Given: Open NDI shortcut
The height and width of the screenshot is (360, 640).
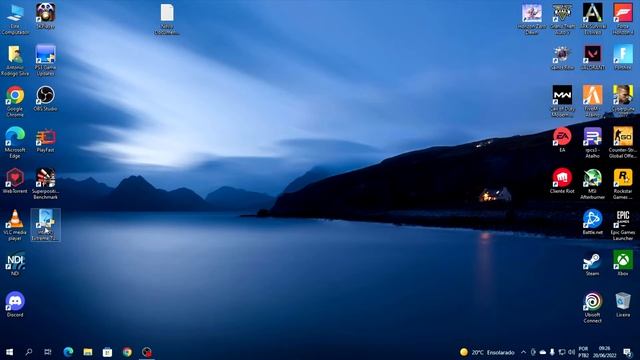Looking at the screenshot, I should 15,264.
